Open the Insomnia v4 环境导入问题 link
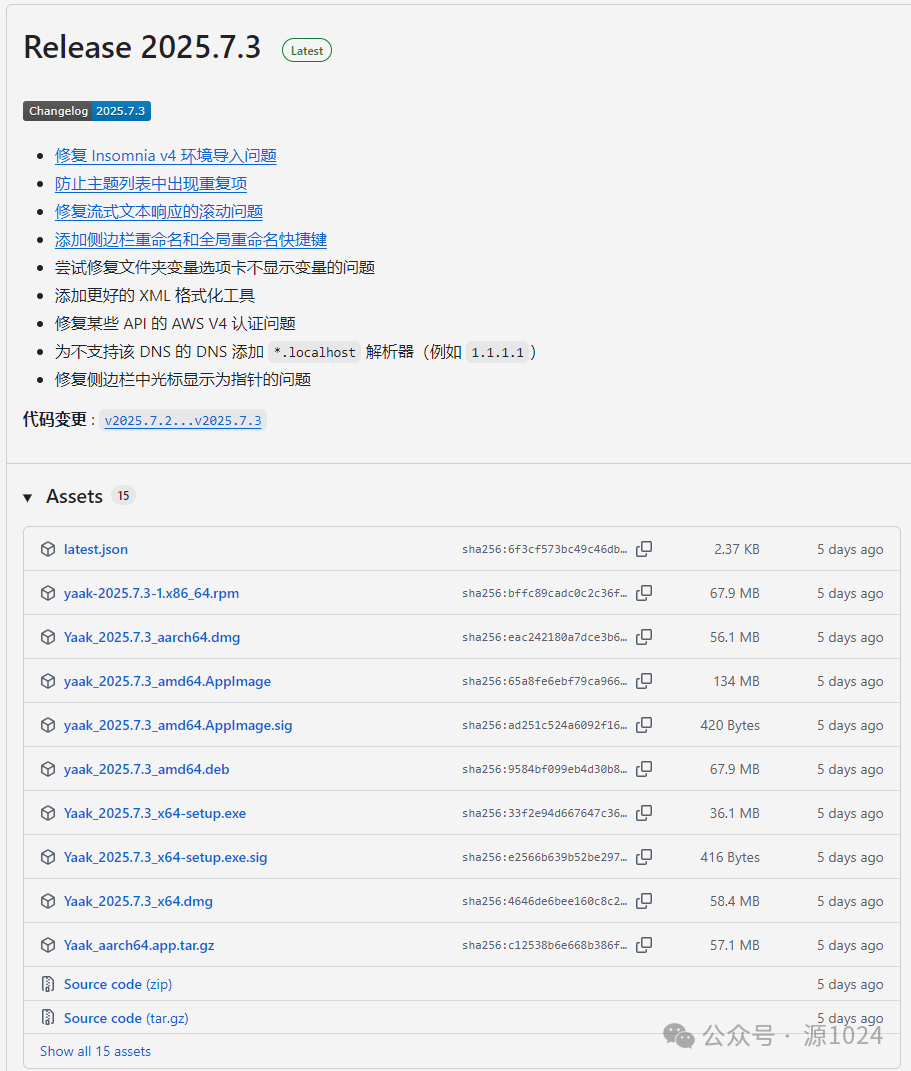911x1071 pixels. click(x=166, y=155)
